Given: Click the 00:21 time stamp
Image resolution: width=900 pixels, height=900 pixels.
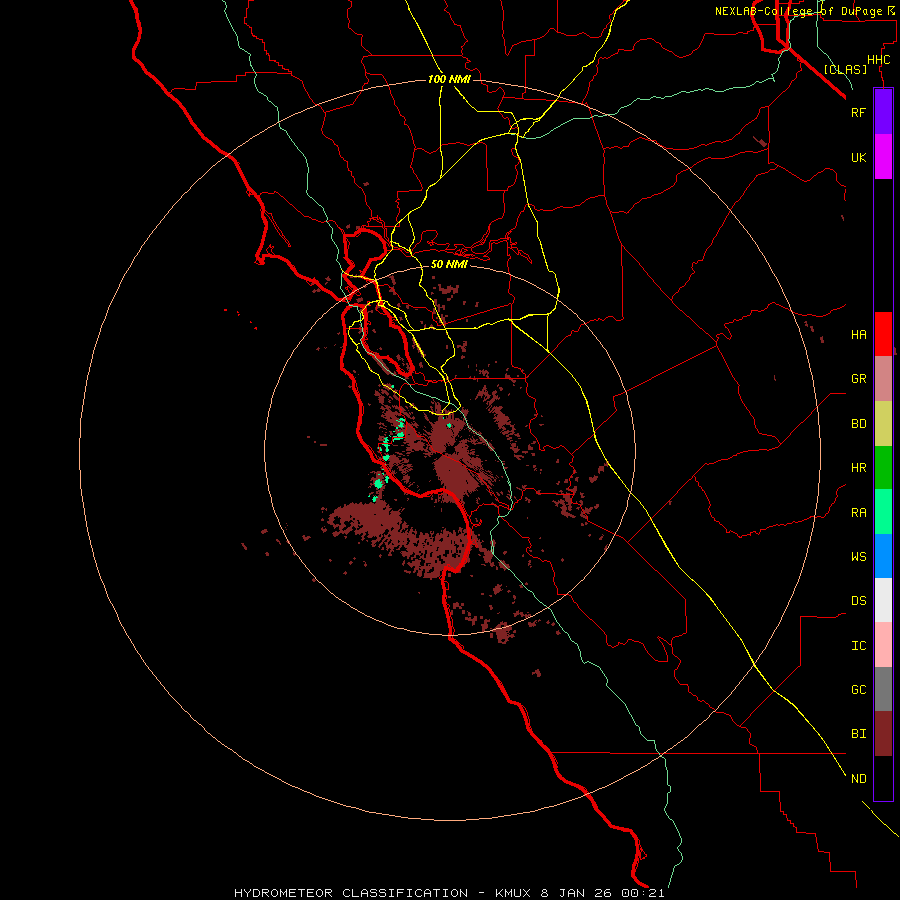Looking at the screenshot, I should (x=642, y=893).
